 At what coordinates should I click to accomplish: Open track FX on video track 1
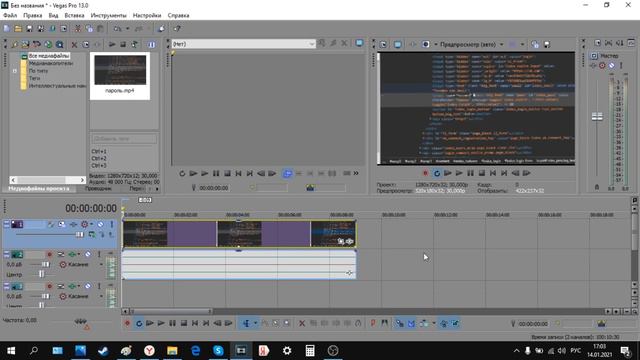pos(73,224)
